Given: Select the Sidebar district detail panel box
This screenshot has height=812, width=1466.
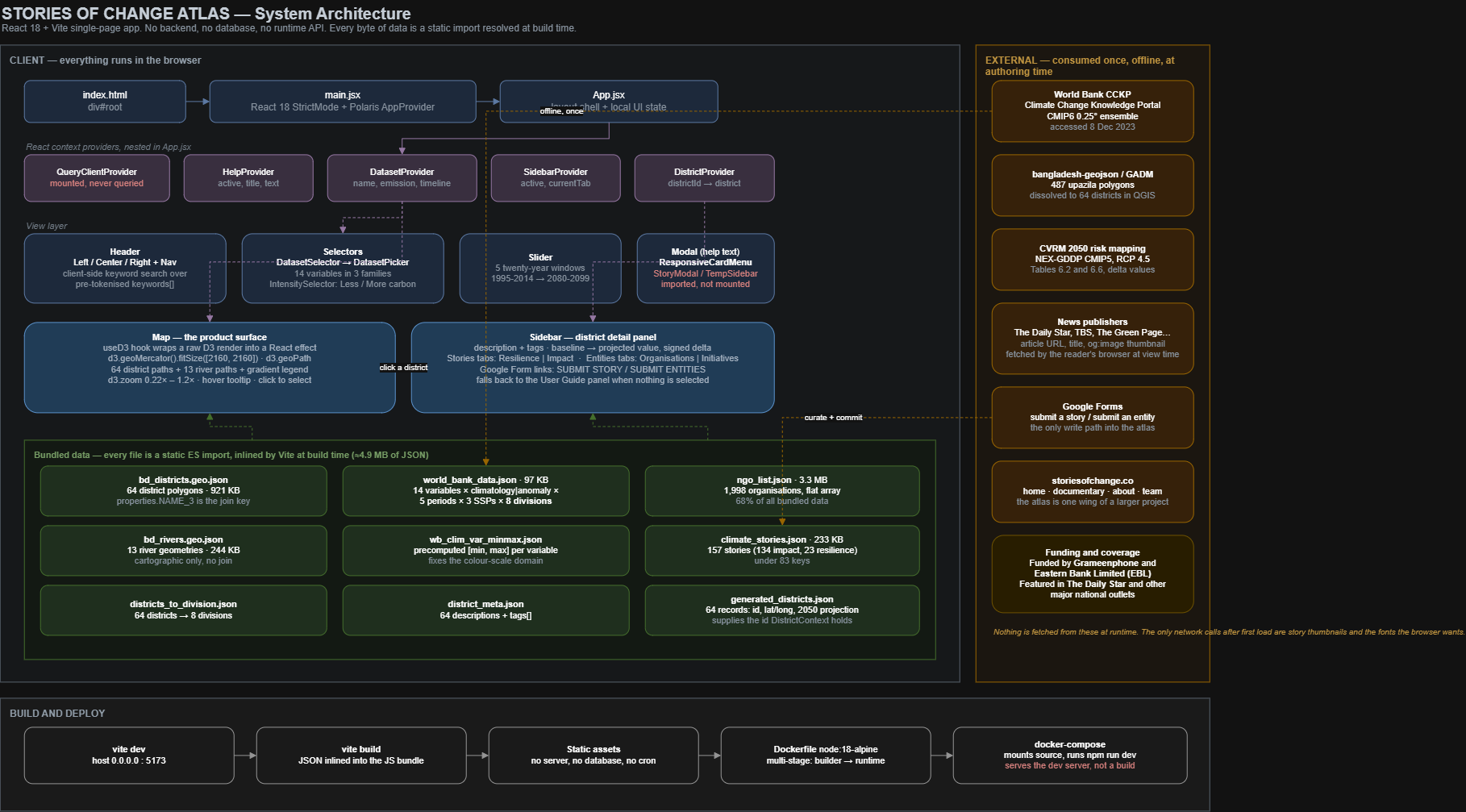Looking at the screenshot, I should coord(593,368).
